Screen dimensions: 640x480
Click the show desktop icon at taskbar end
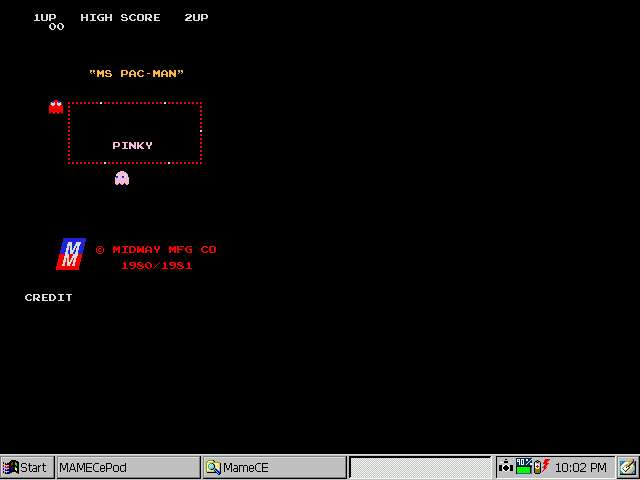coord(627,467)
